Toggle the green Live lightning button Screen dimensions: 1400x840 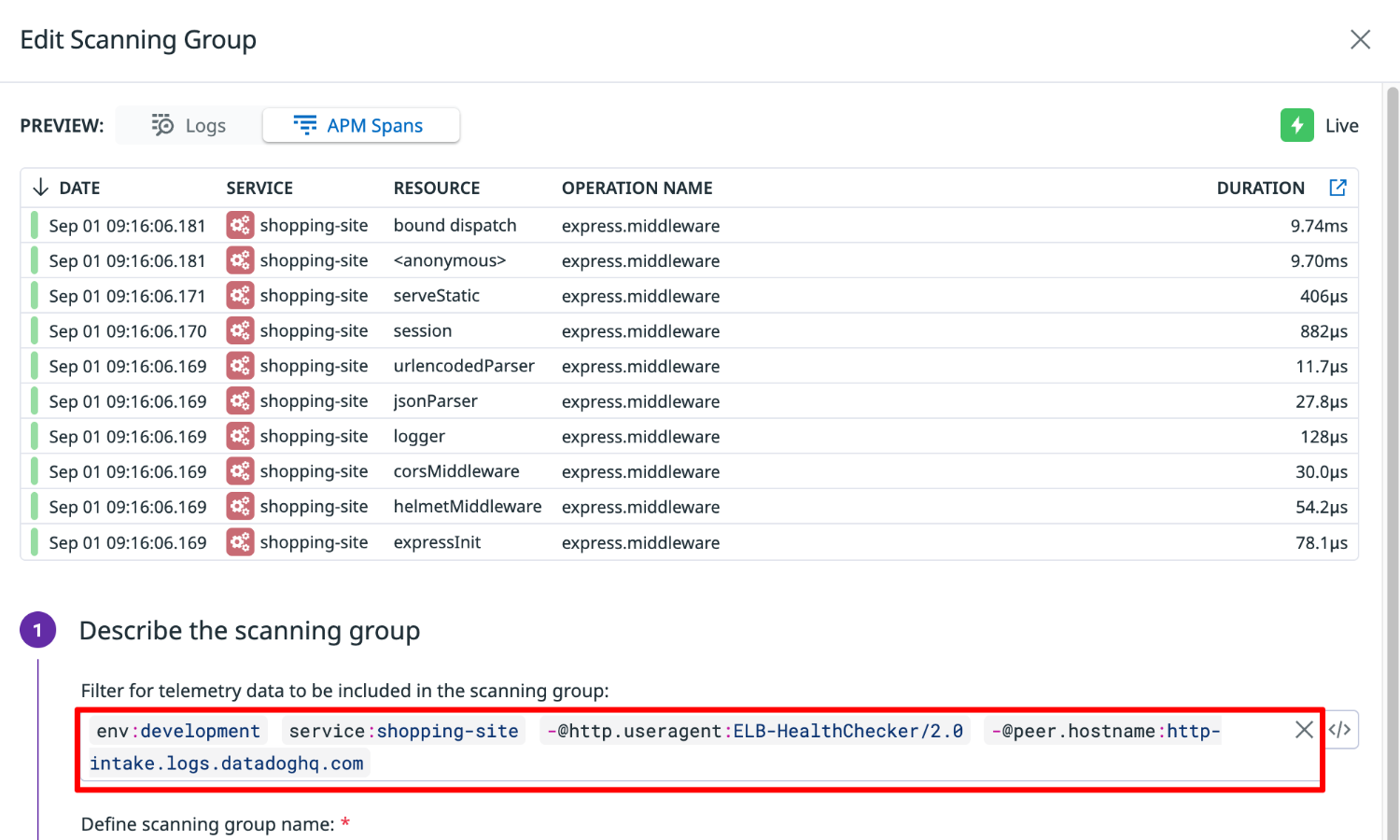click(x=1296, y=125)
